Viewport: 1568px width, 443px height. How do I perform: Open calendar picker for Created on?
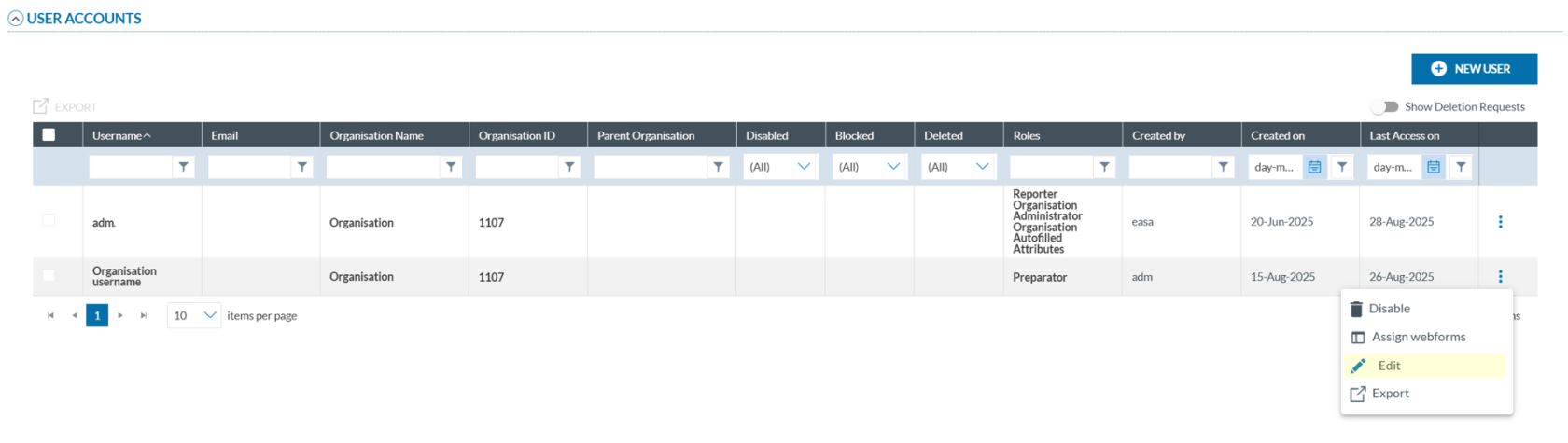click(1314, 167)
